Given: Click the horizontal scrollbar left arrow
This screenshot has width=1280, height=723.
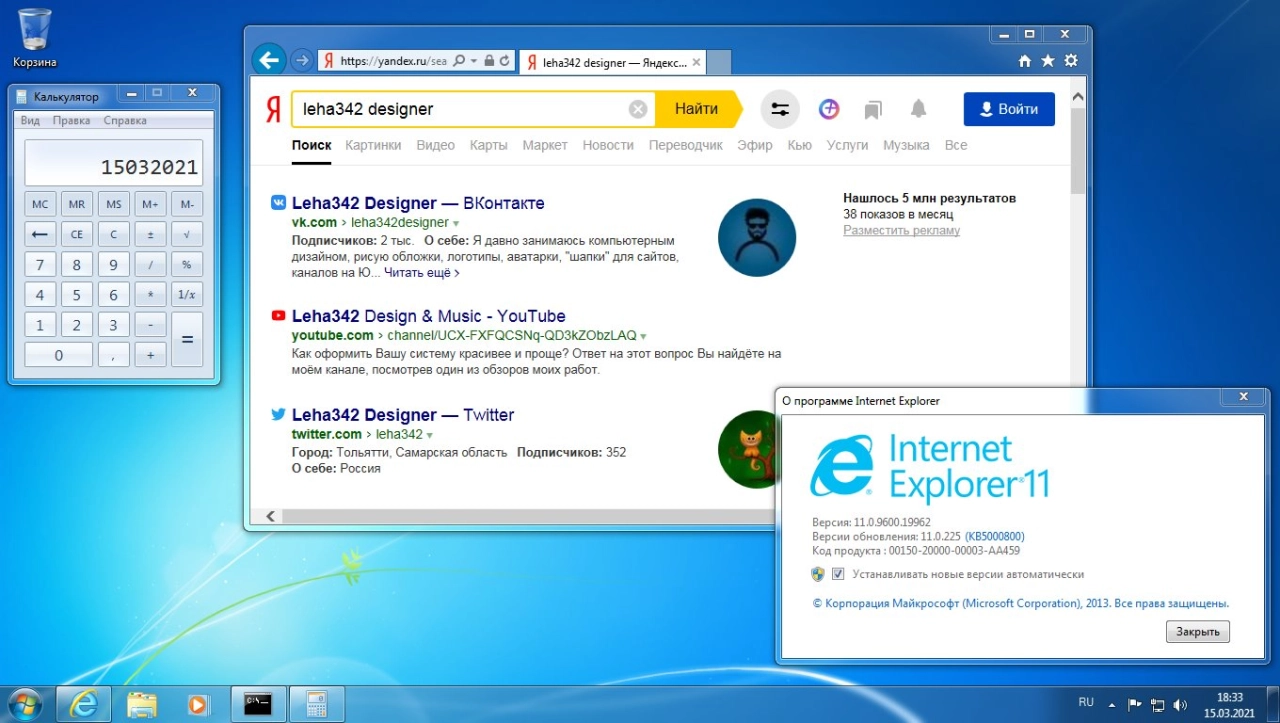Looking at the screenshot, I should 269,516.
